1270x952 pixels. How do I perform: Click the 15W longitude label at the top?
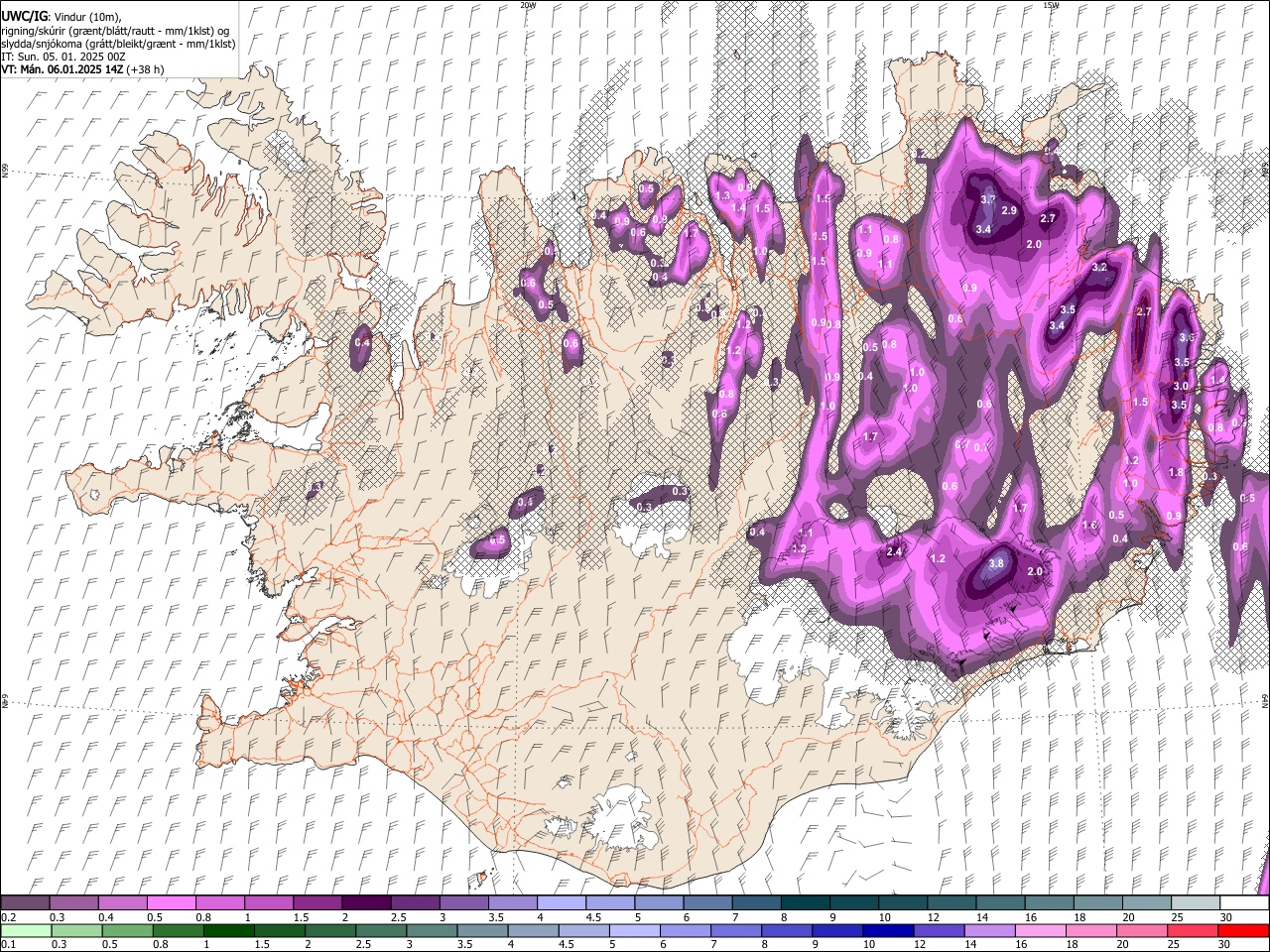1051,5
